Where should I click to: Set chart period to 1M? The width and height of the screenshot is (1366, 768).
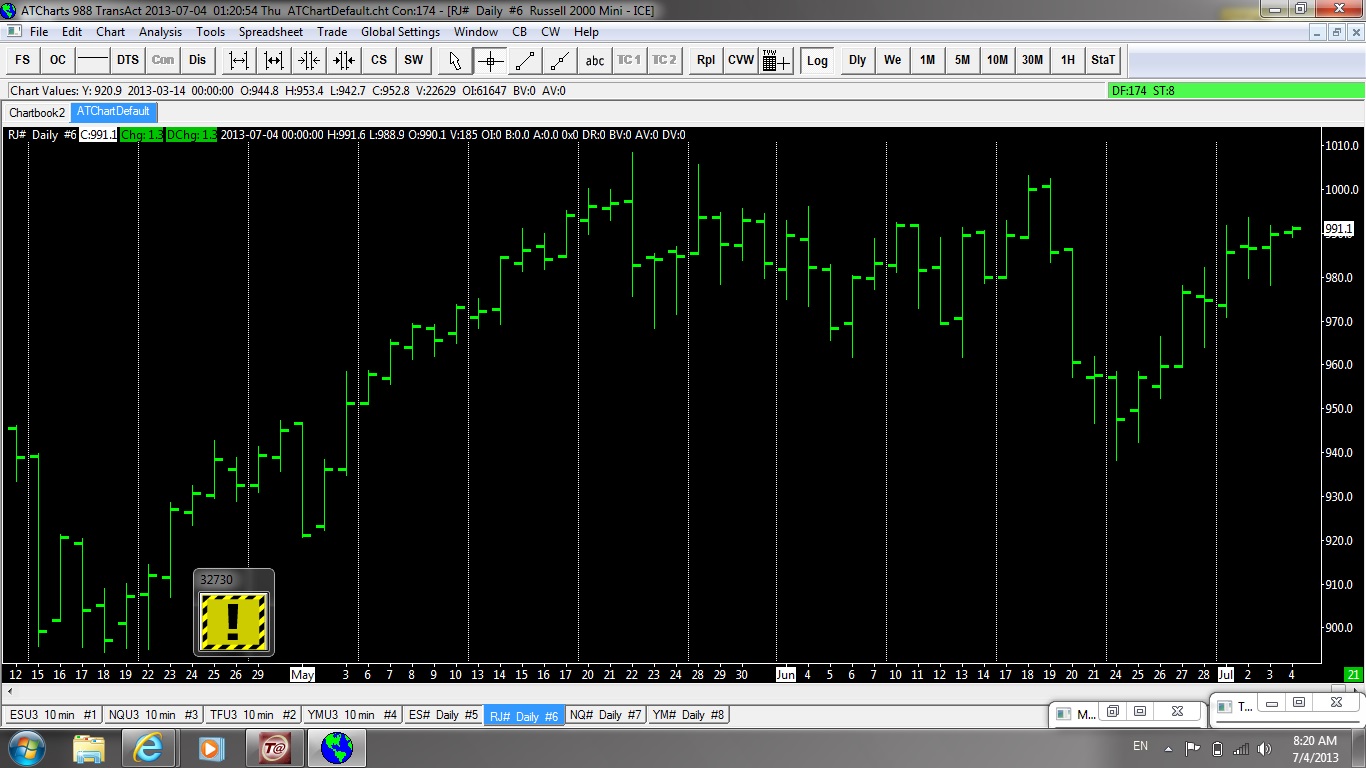(928, 60)
